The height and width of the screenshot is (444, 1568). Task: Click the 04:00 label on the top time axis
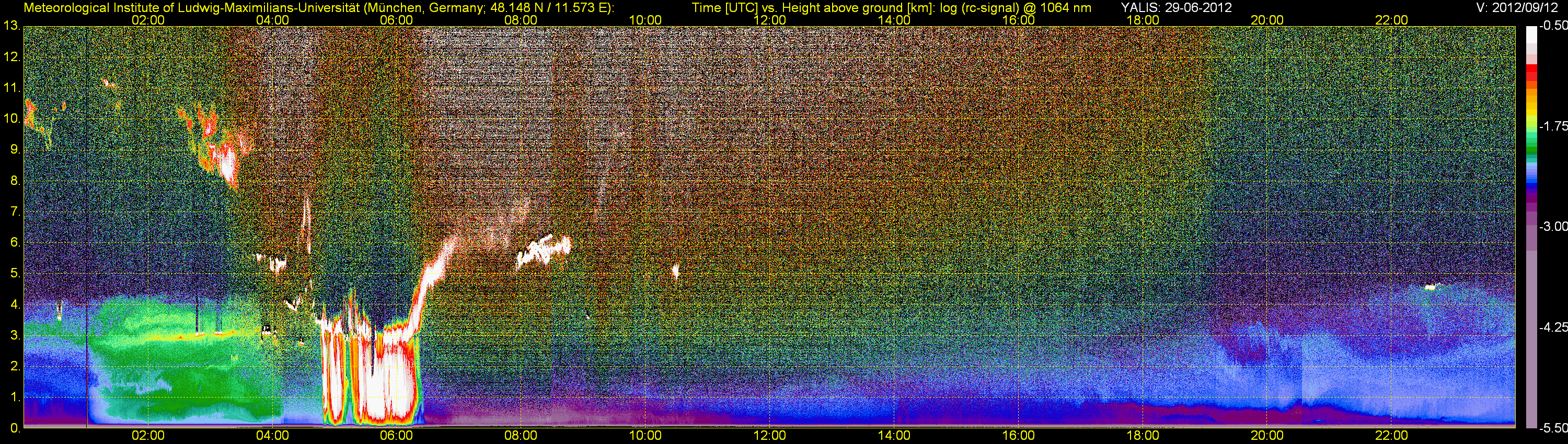(272, 20)
